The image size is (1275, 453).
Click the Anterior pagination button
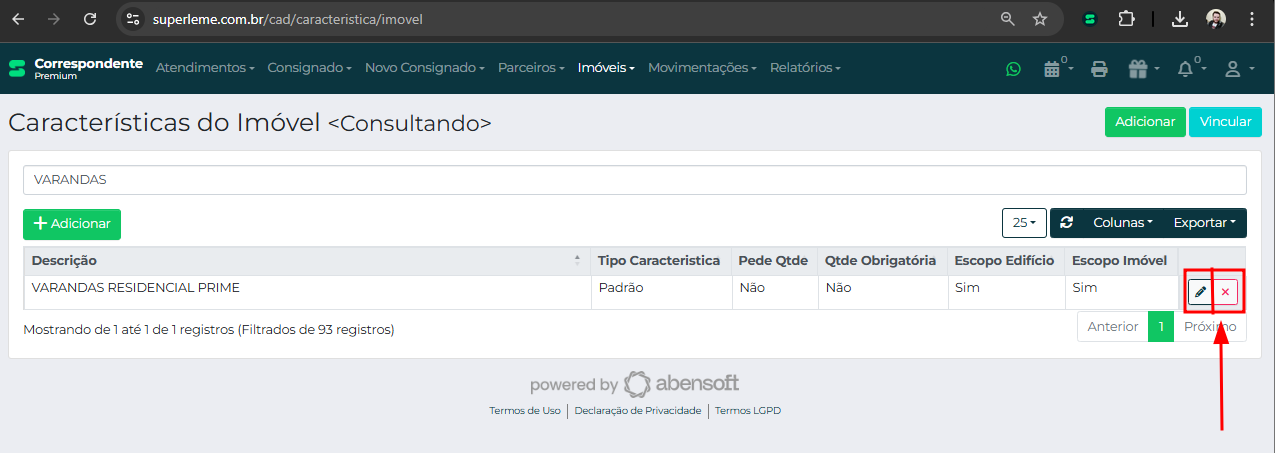tap(1113, 327)
